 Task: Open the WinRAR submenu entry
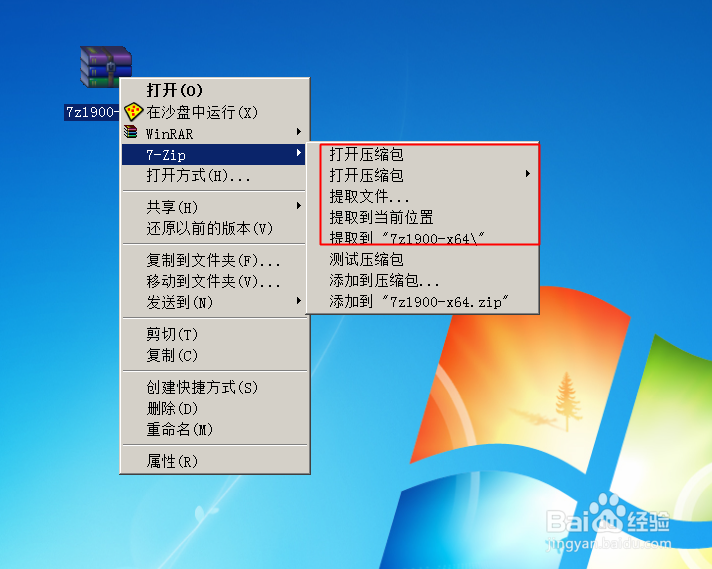point(214,133)
